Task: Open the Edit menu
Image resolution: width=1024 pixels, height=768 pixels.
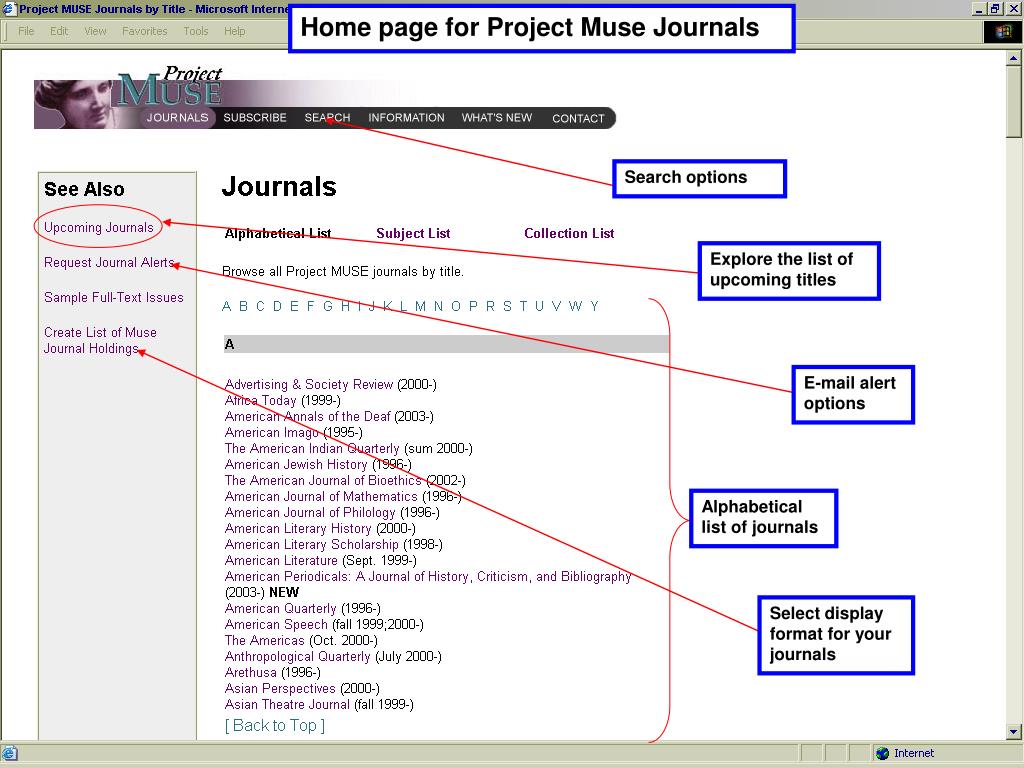Action: 59,31
